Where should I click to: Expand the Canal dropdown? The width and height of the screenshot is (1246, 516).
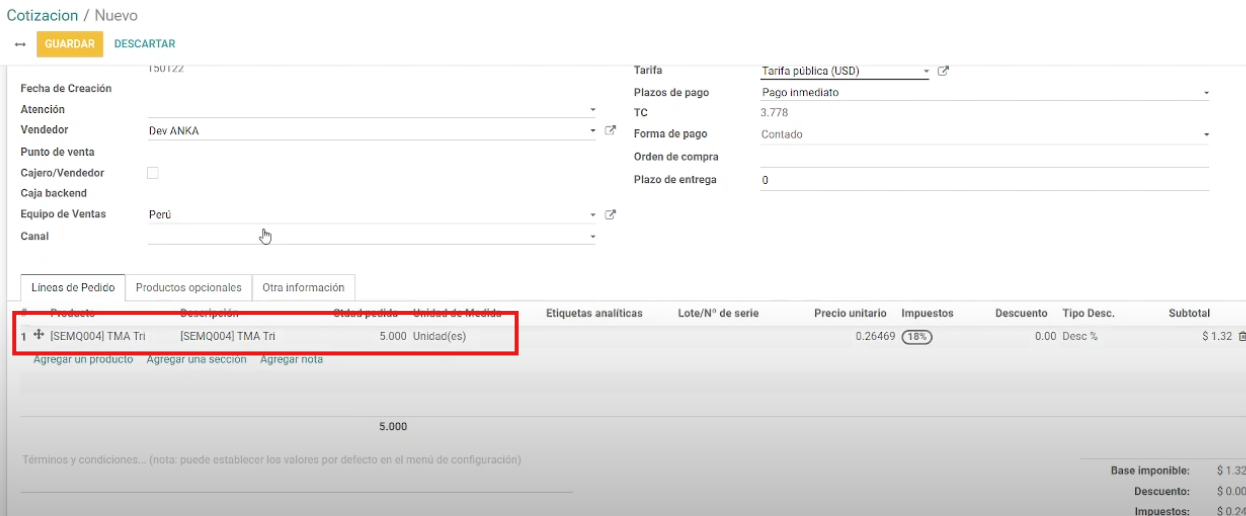pyautogui.click(x=592, y=237)
